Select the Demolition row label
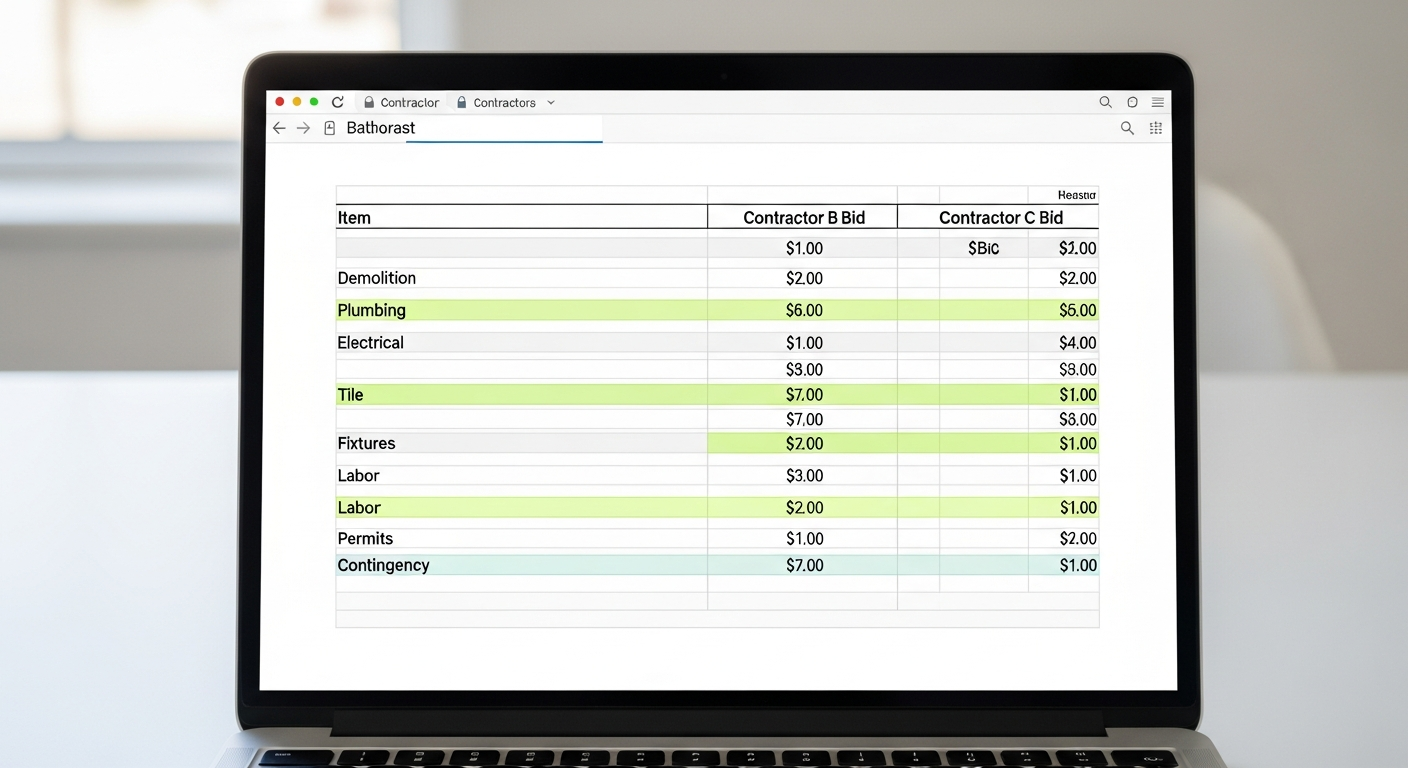The height and width of the screenshot is (768, 1408). point(377,278)
